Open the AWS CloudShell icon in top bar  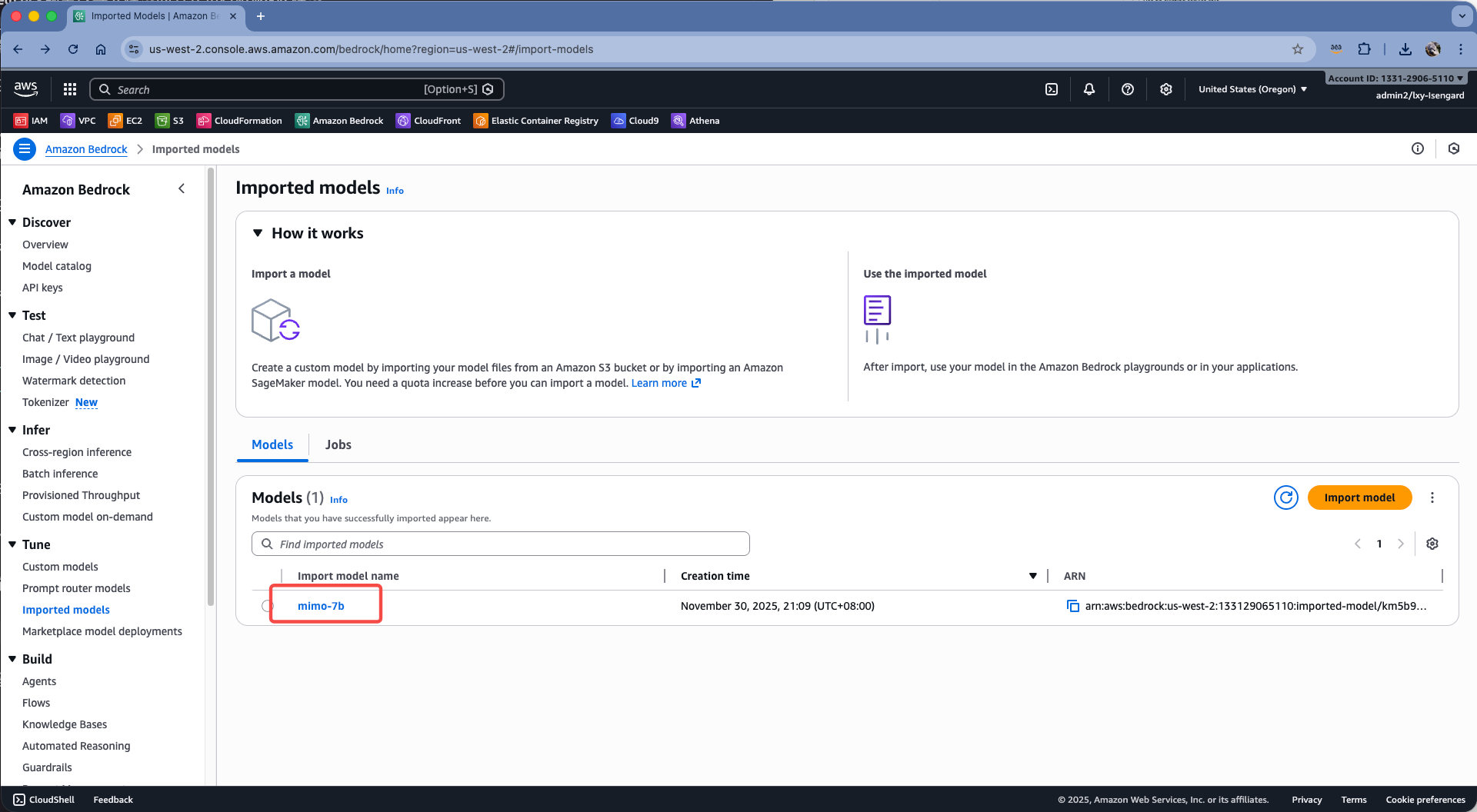click(1052, 89)
